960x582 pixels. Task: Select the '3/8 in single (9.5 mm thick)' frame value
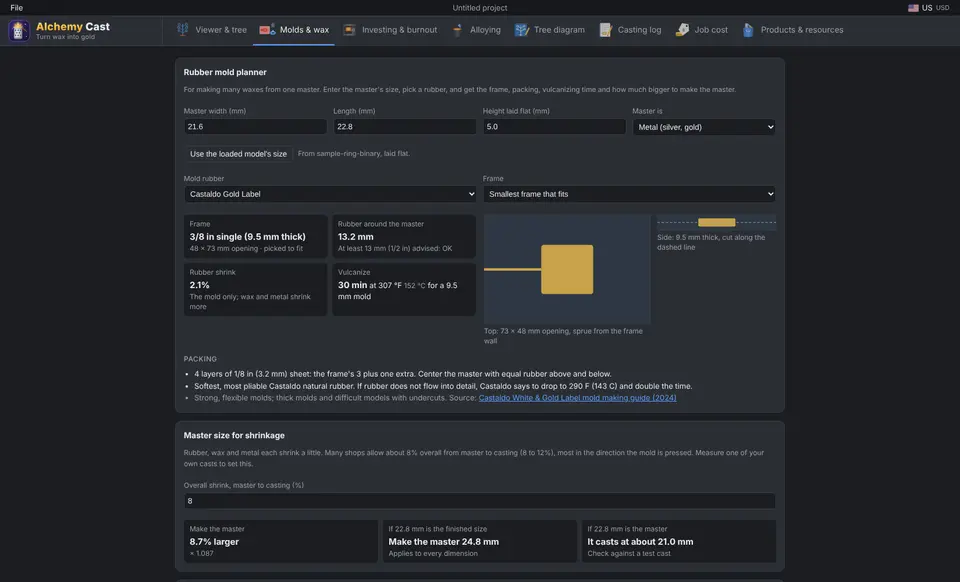(247, 237)
